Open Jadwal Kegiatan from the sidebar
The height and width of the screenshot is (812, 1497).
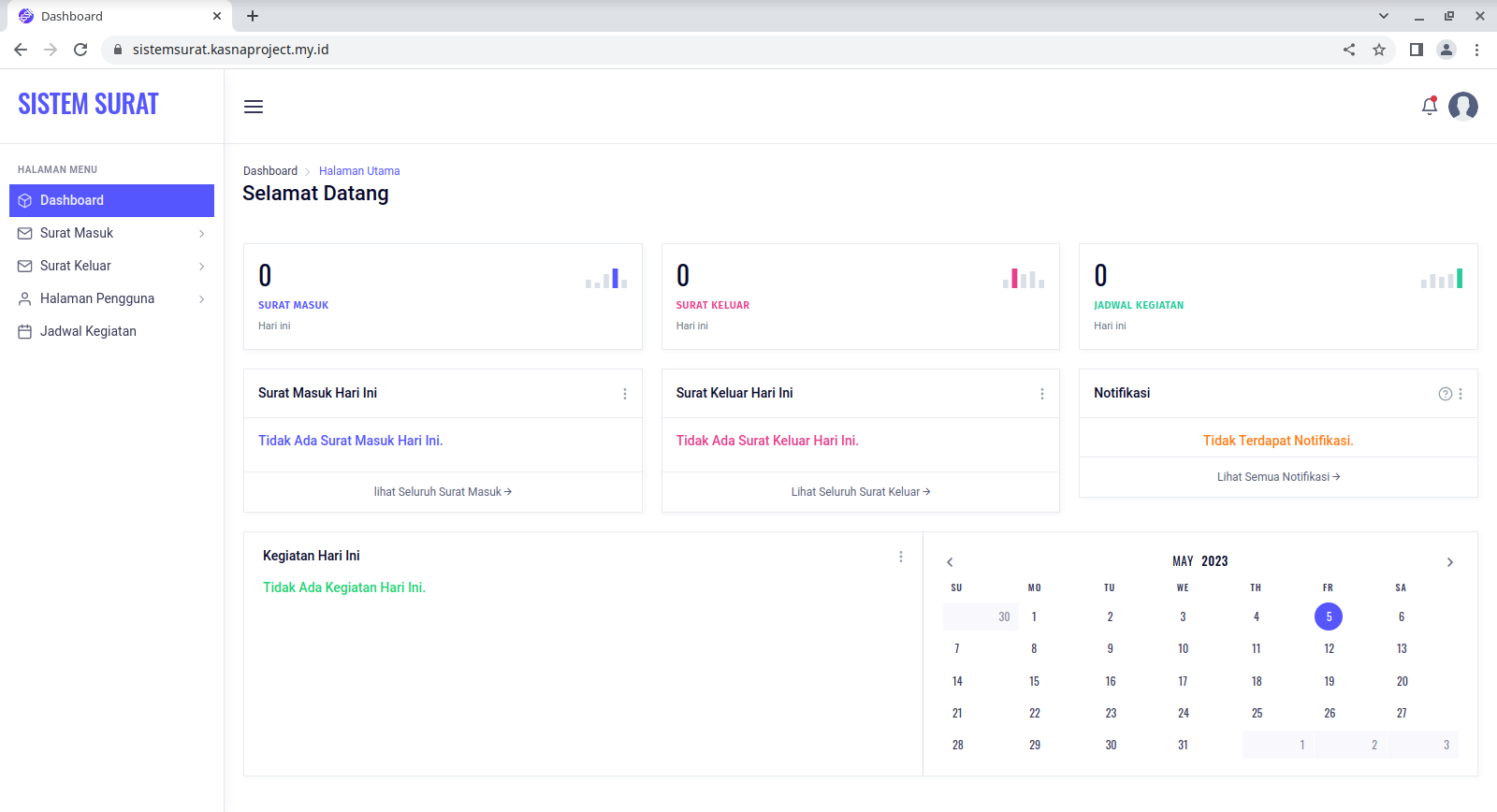pos(88,331)
